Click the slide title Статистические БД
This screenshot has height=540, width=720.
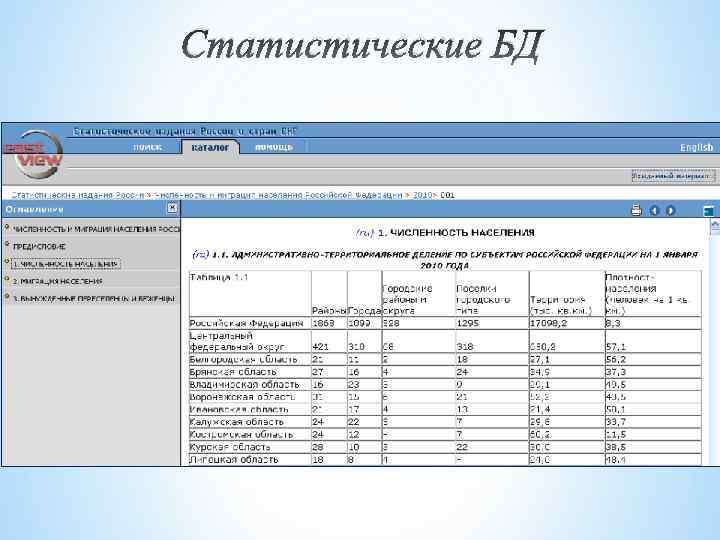(x=363, y=45)
